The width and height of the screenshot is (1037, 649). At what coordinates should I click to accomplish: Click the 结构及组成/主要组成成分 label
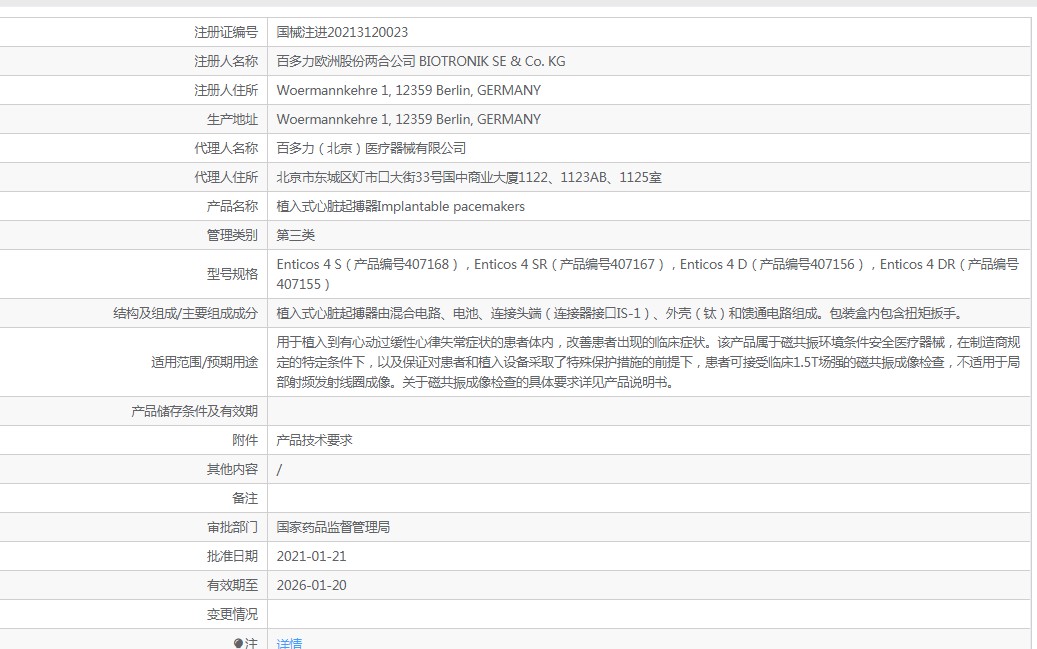pyautogui.click(x=185, y=314)
